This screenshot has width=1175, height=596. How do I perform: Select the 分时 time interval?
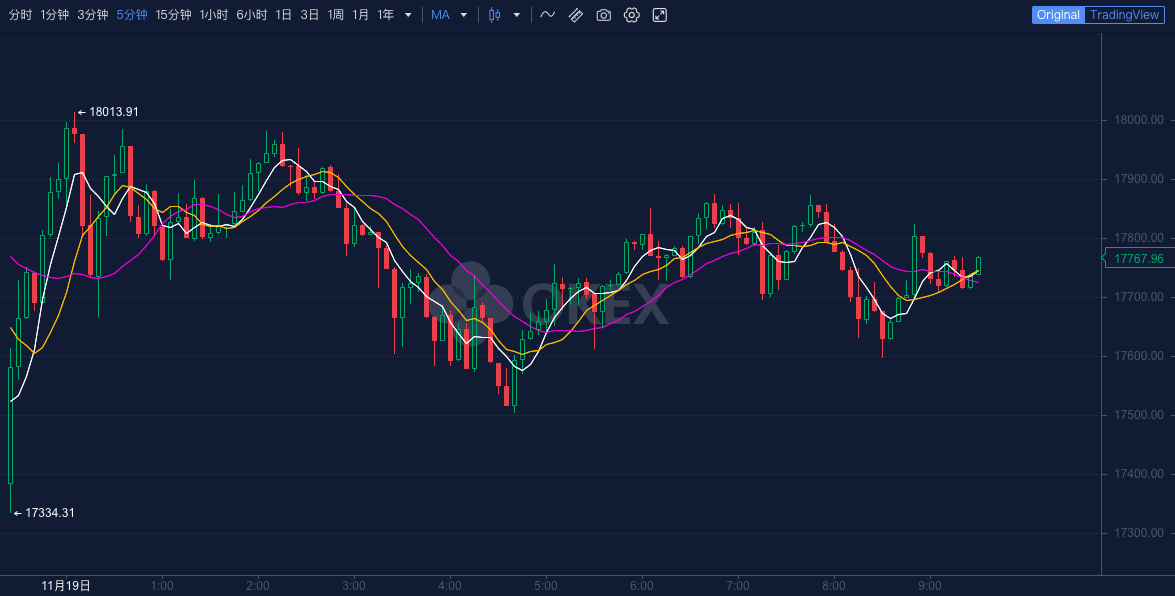(20, 15)
